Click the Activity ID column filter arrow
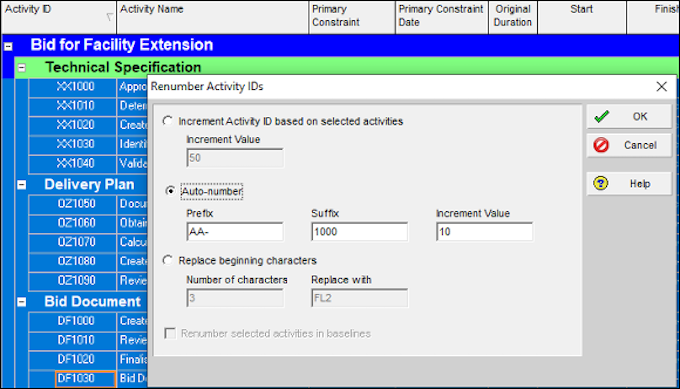680x389 pixels. pyautogui.click(x=109, y=17)
